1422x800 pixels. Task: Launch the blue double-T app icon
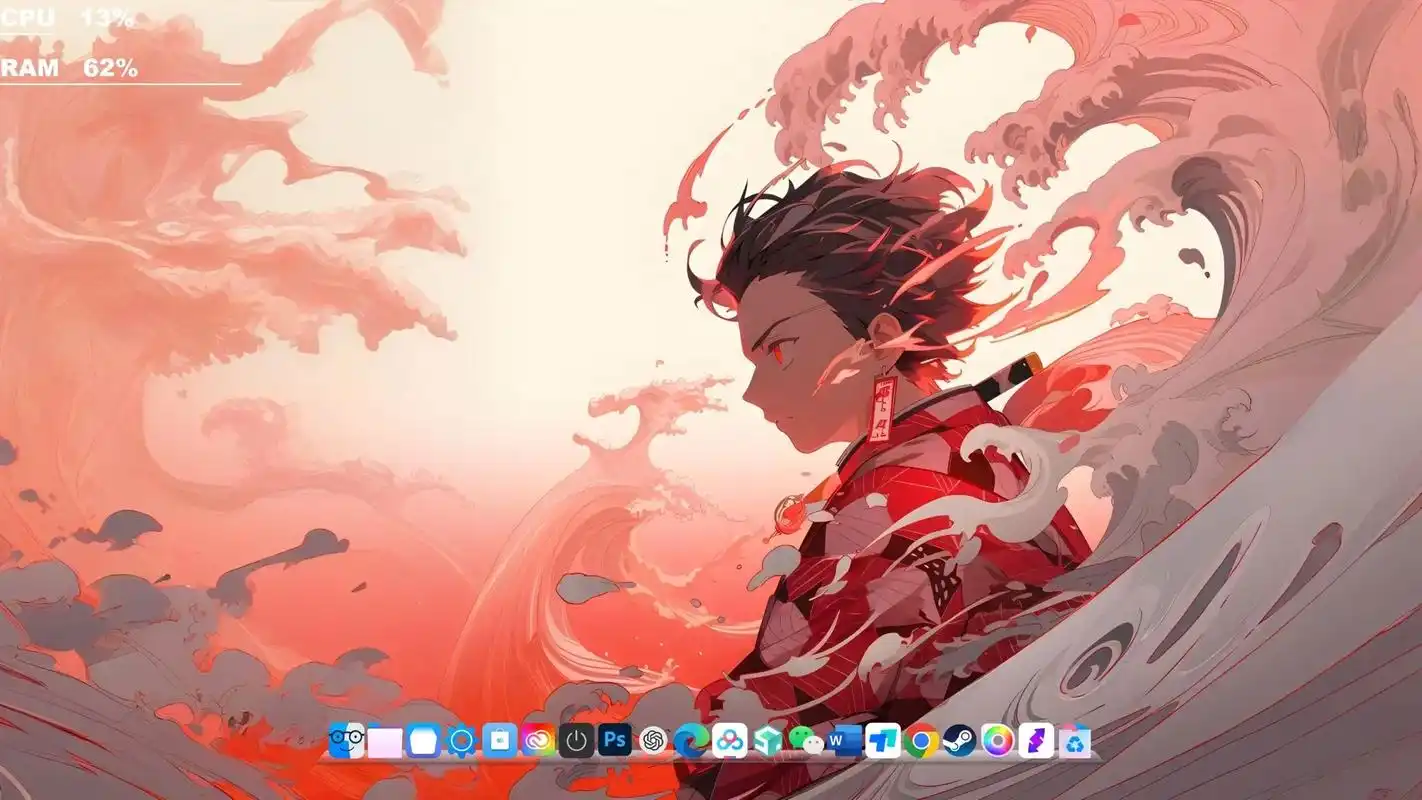pyautogui.click(x=883, y=741)
